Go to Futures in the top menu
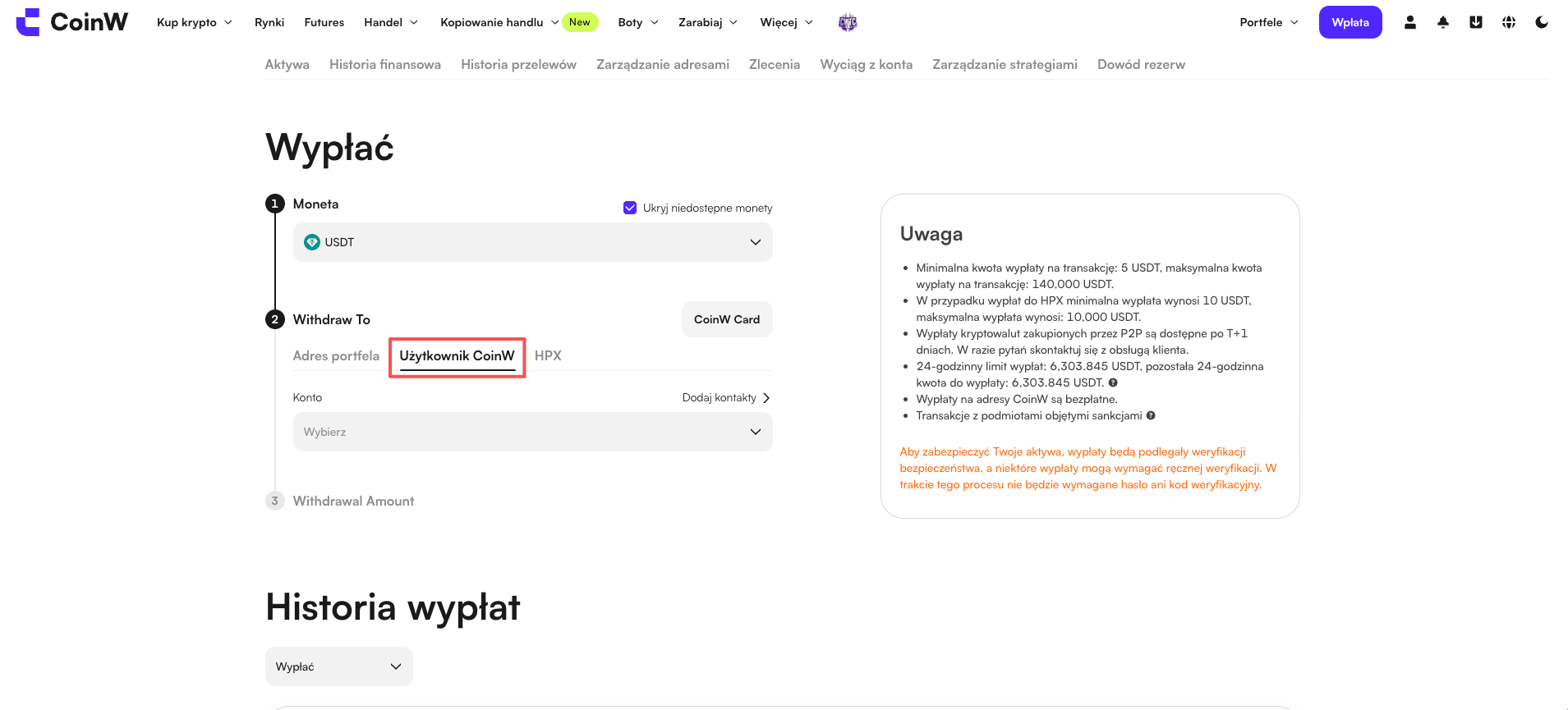 click(x=324, y=22)
